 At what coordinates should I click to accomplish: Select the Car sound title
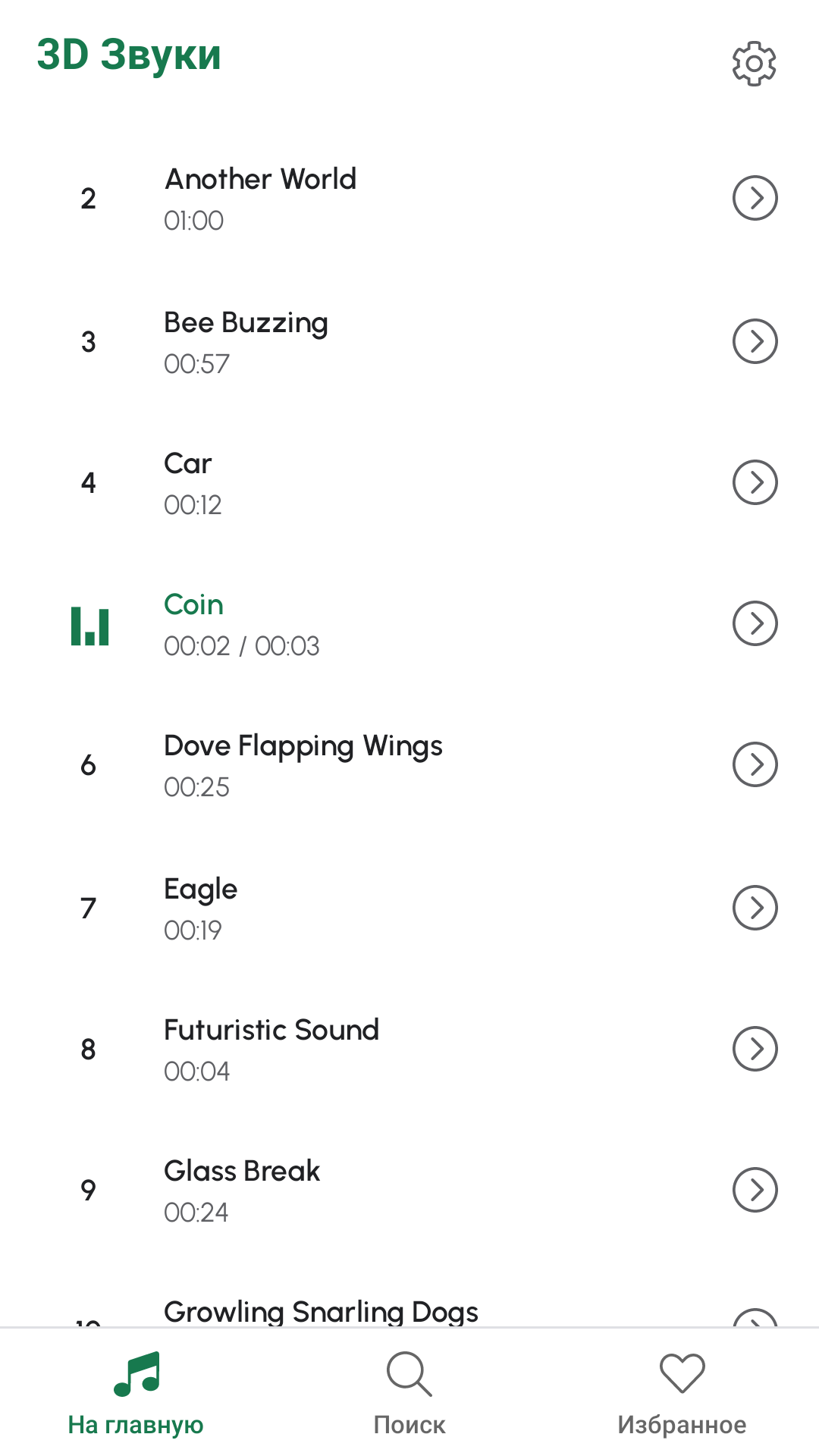tap(188, 464)
